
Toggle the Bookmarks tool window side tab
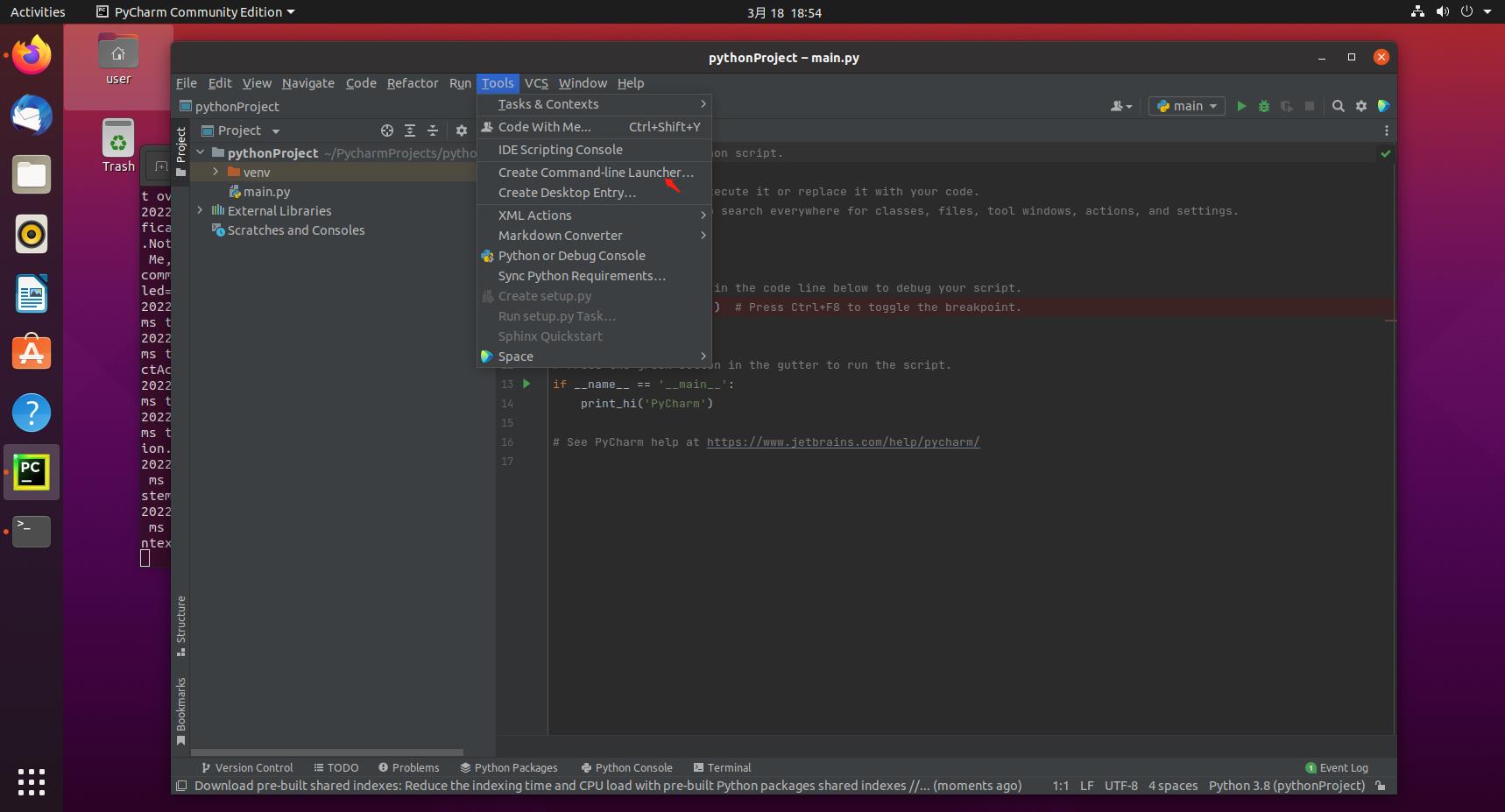tap(180, 710)
